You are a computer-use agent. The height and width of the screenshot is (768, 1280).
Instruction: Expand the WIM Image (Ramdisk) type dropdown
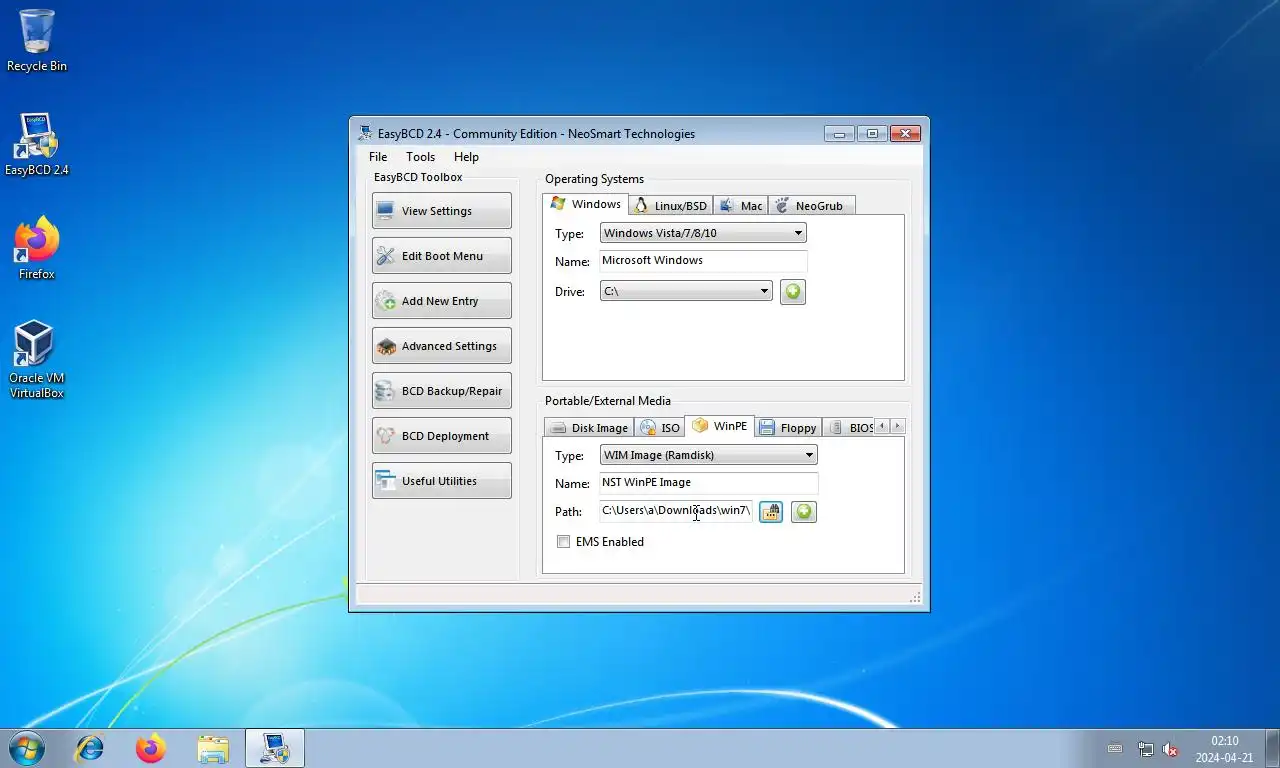pos(709,455)
